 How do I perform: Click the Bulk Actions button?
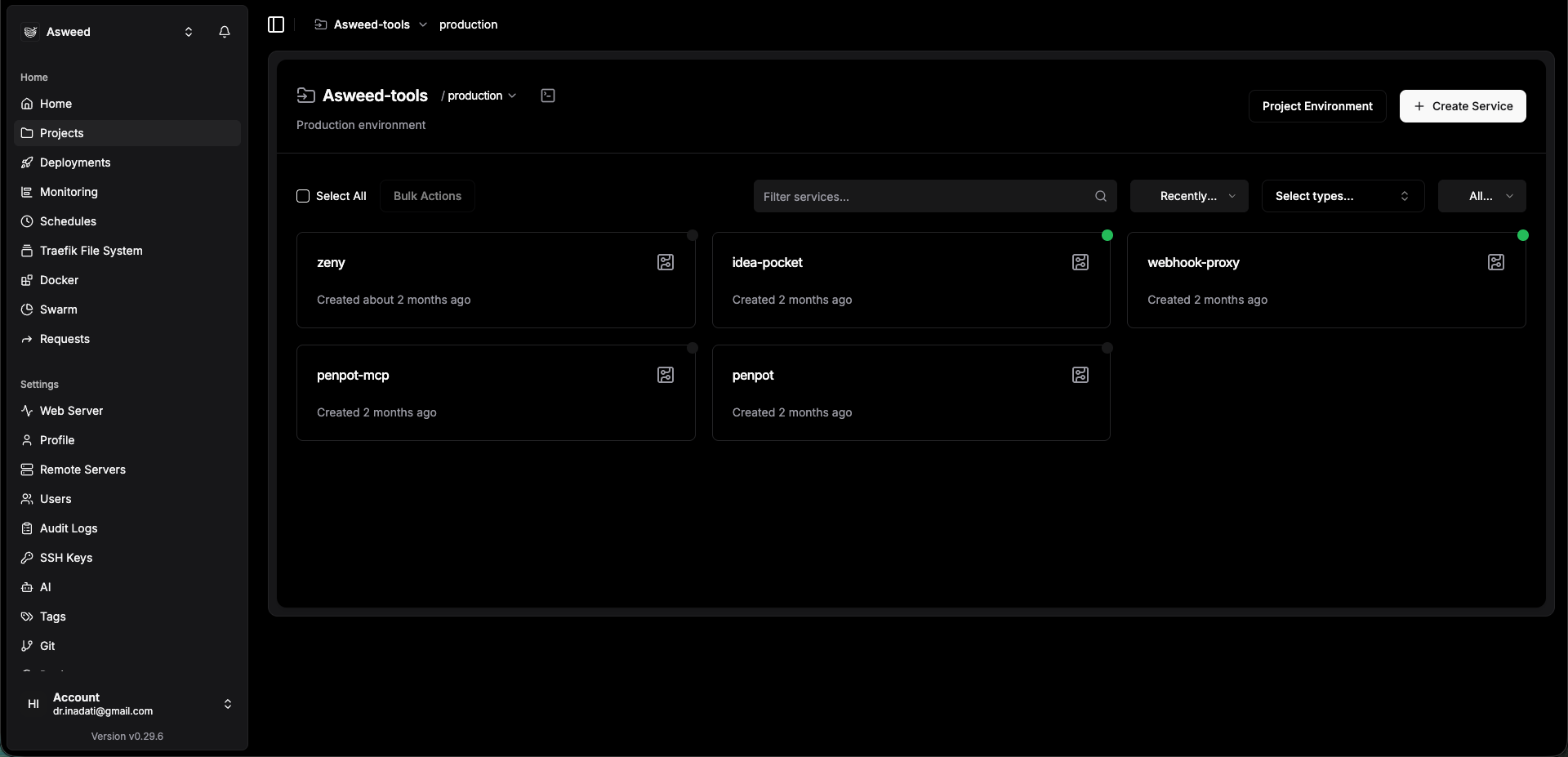click(x=427, y=196)
